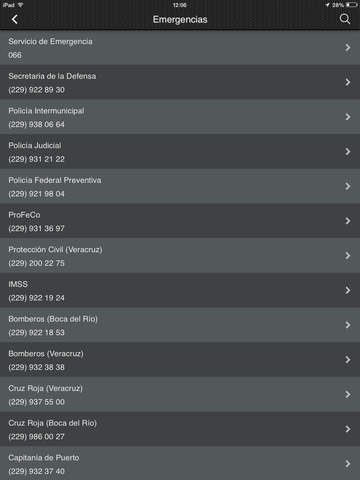Tap the chevron beside Policia Intermunicipal

(348, 117)
